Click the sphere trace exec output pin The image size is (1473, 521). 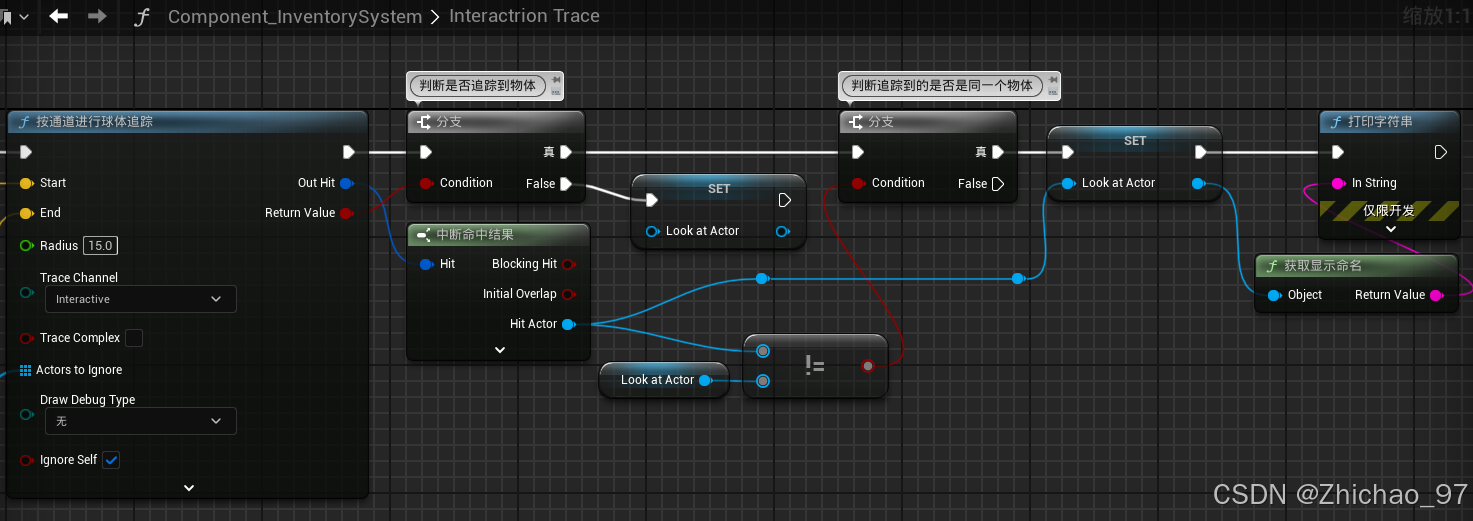(348, 152)
